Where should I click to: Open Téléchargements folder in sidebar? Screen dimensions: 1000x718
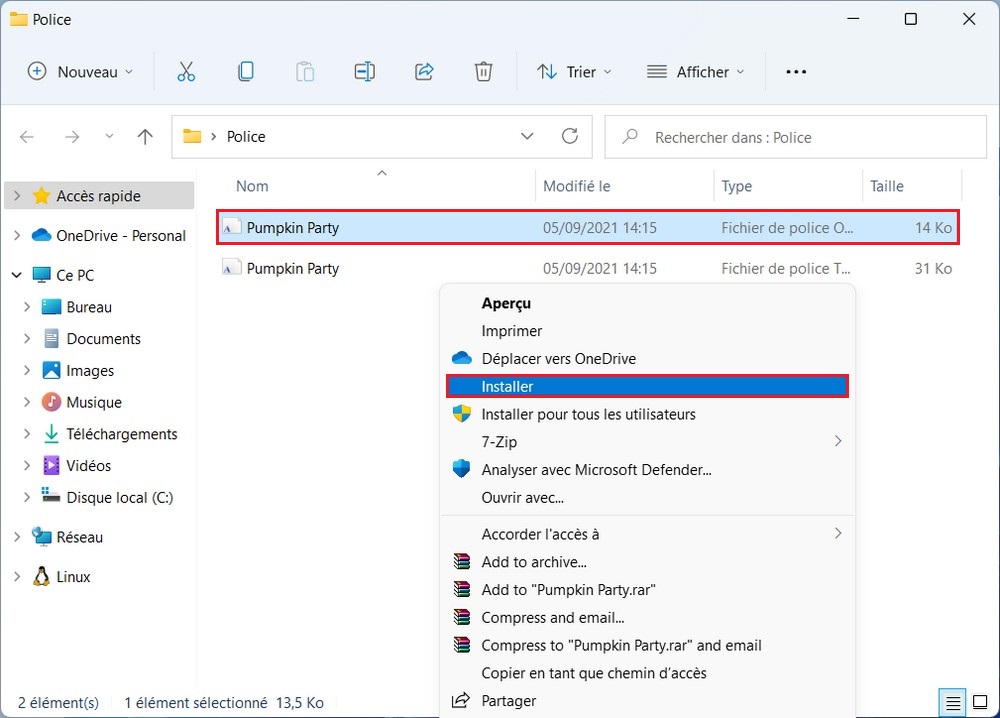tap(121, 434)
